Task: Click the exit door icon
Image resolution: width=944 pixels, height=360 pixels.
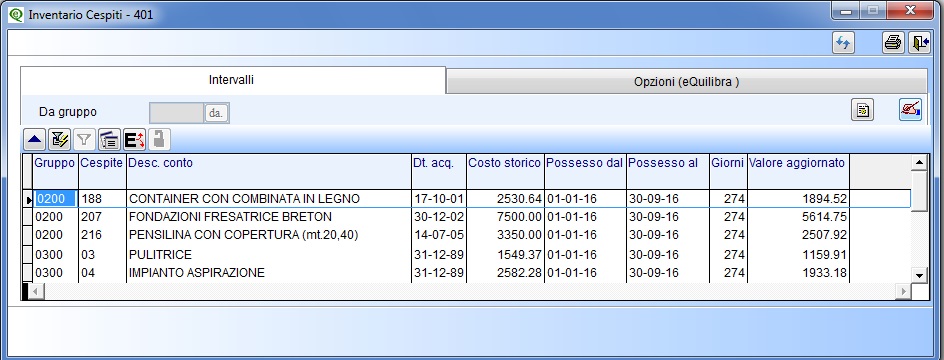Action: (919, 43)
